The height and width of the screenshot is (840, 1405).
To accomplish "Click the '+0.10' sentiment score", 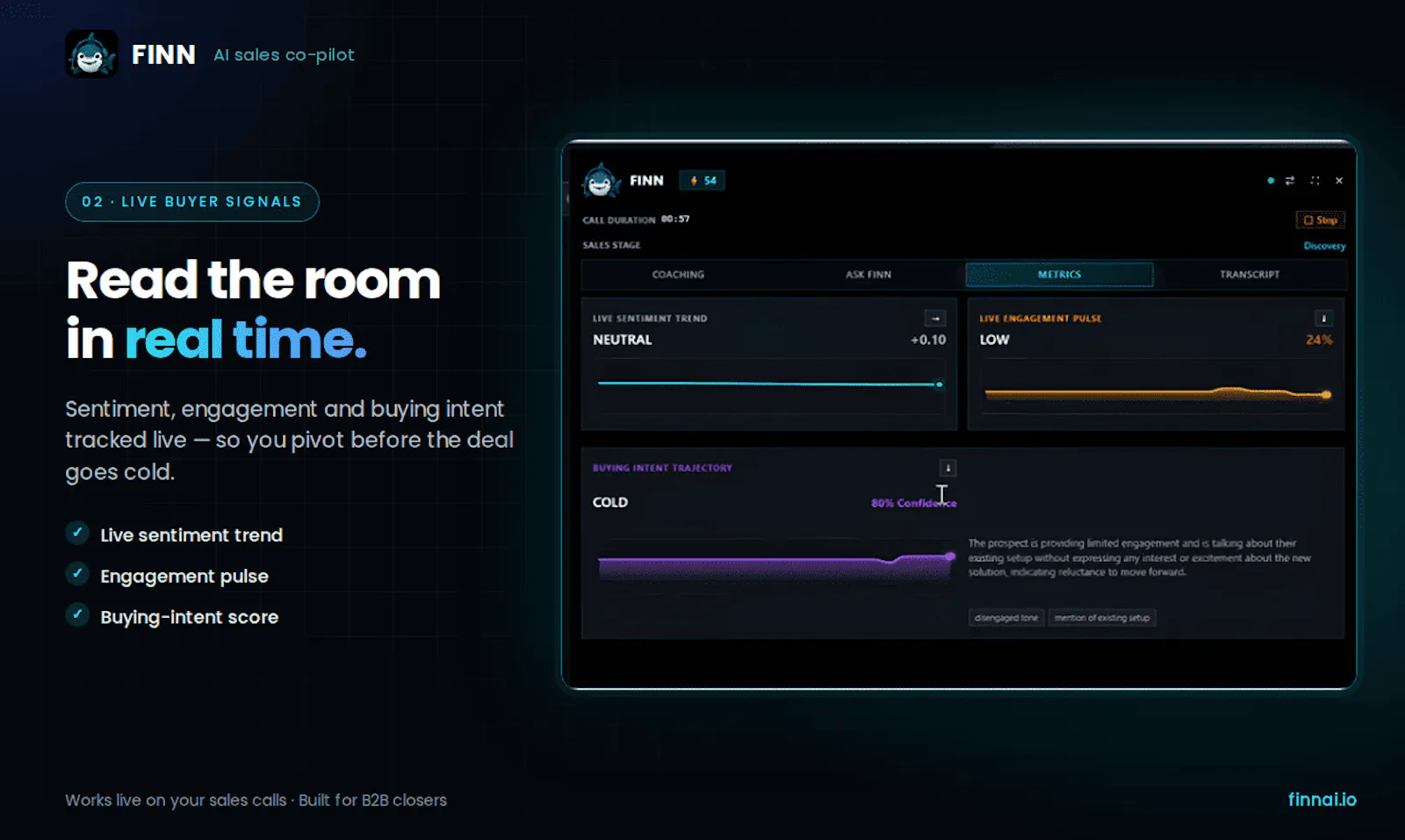I will tap(928, 340).
